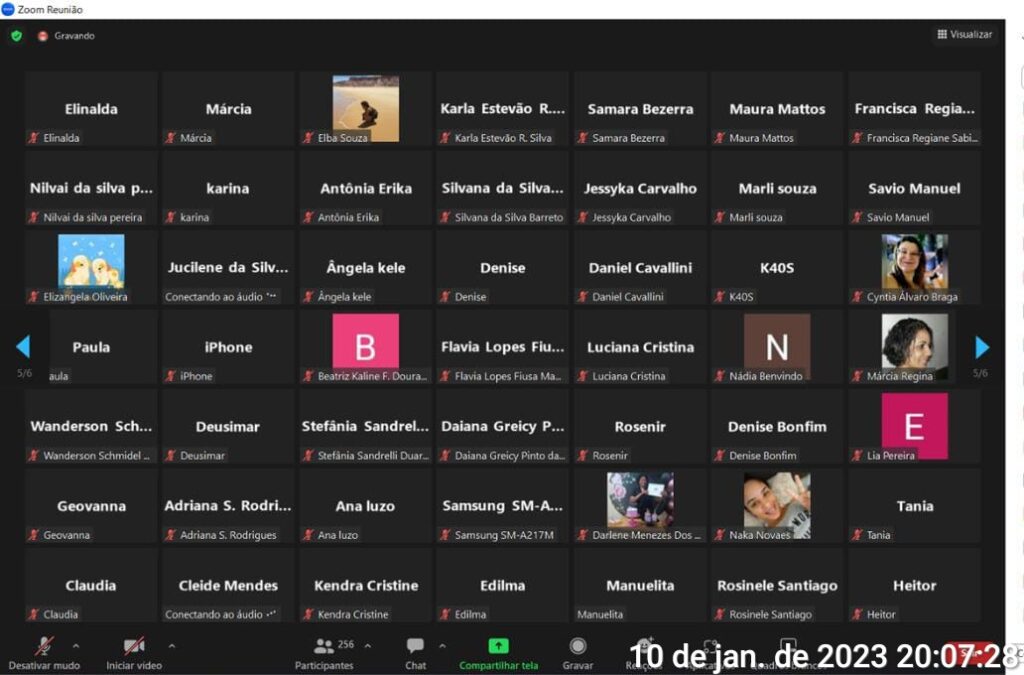The height and width of the screenshot is (675, 1024).
Task: Expand the arrow next to Chat
Action: tap(442, 645)
